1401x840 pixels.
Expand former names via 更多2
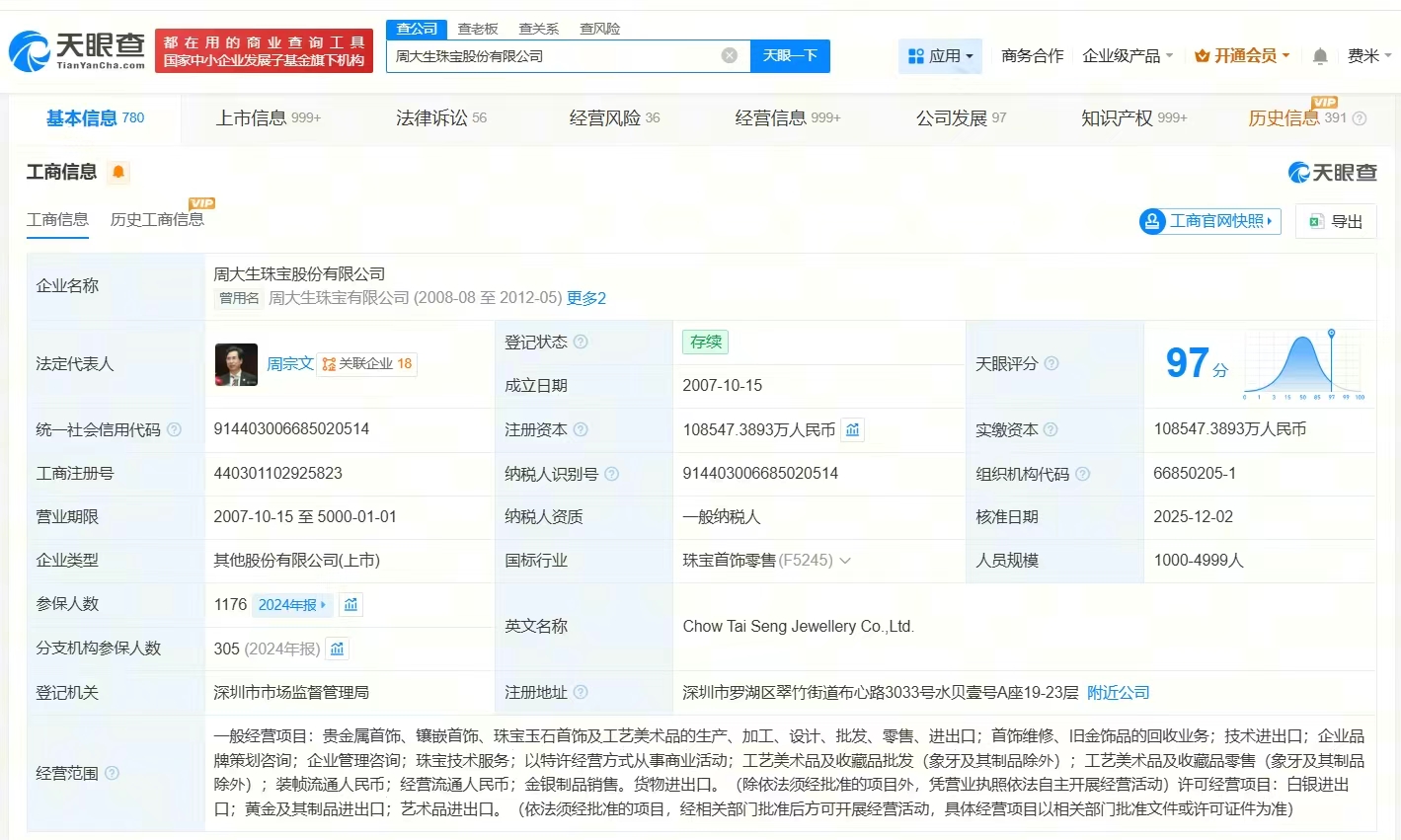tap(586, 298)
